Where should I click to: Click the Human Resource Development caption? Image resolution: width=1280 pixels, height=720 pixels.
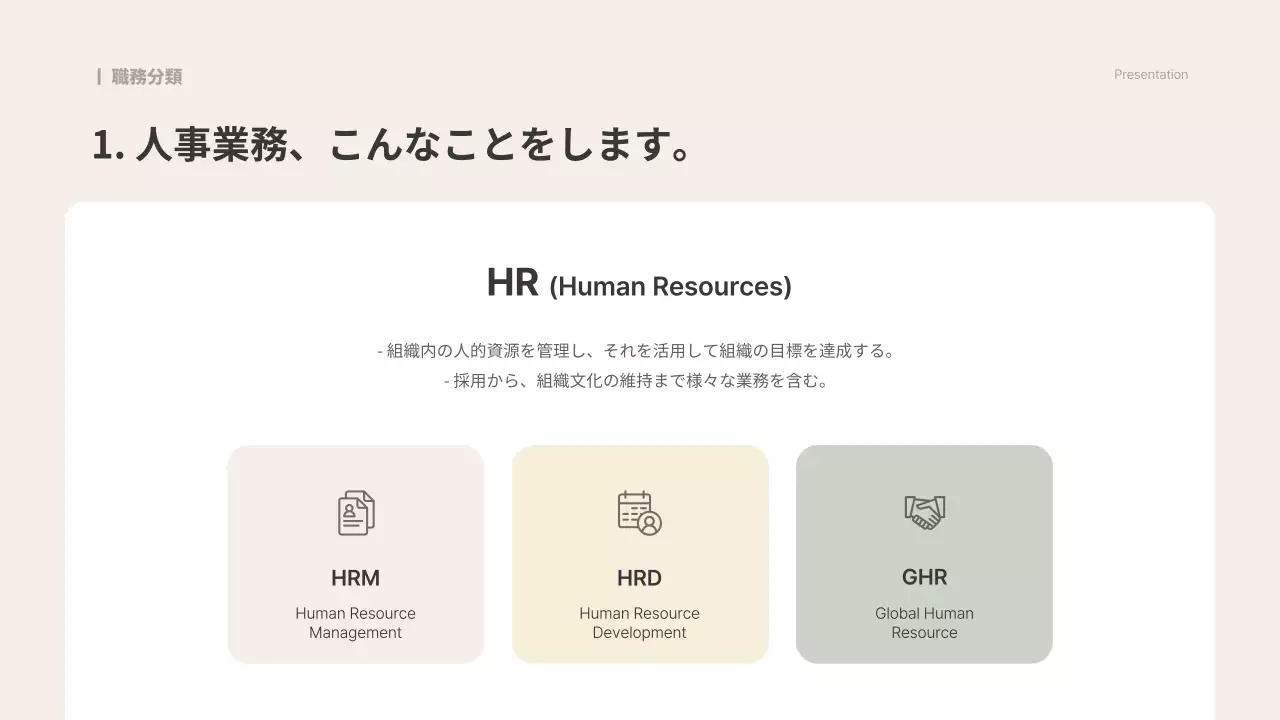[x=639, y=623]
